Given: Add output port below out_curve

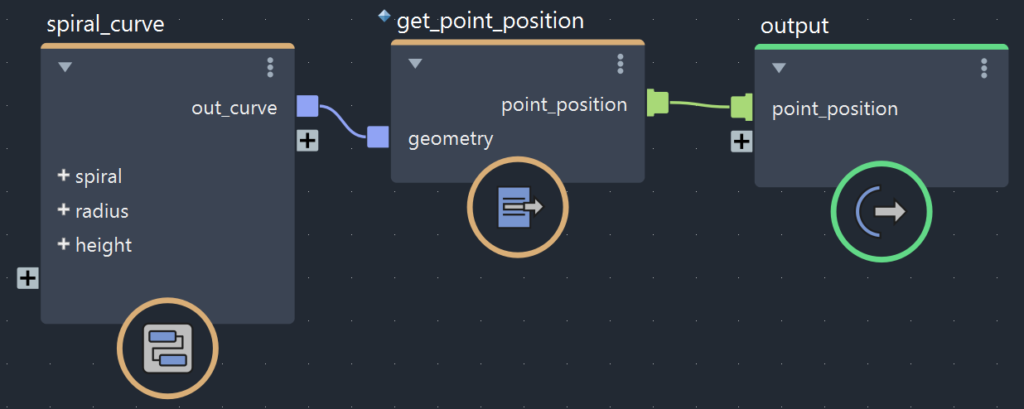Looking at the screenshot, I should click(x=308, y=140).
